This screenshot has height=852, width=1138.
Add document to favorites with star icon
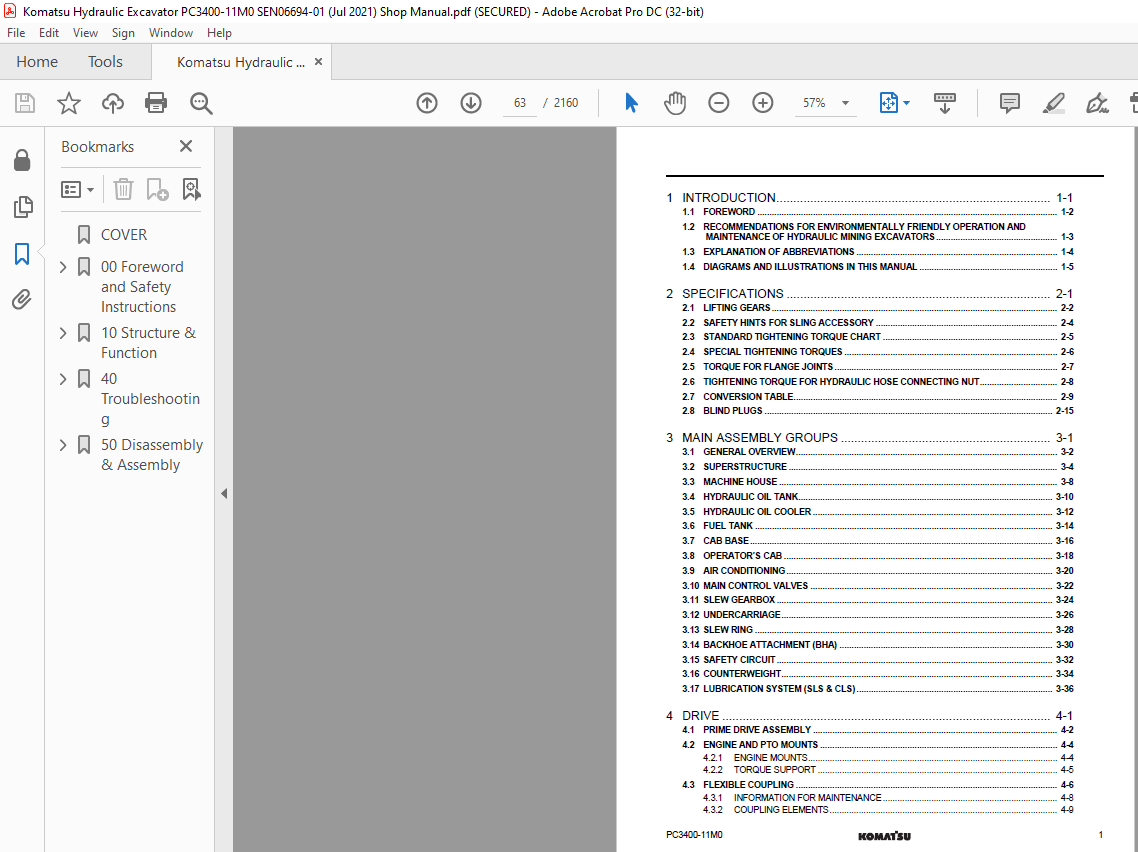click(x=69, y=103)
